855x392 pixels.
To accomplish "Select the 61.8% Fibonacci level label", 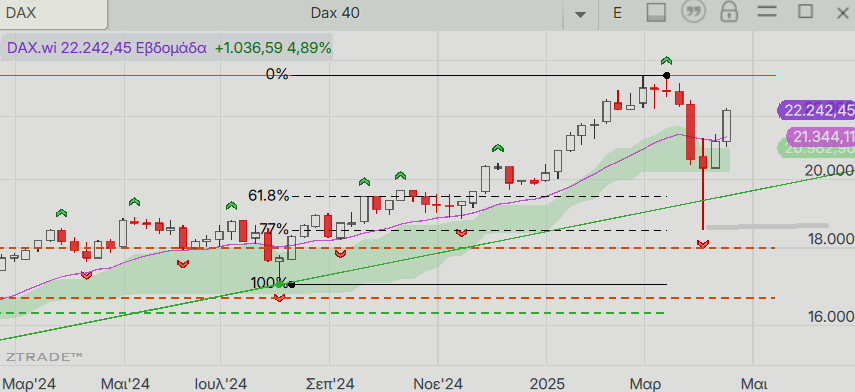I will point(268,195).
